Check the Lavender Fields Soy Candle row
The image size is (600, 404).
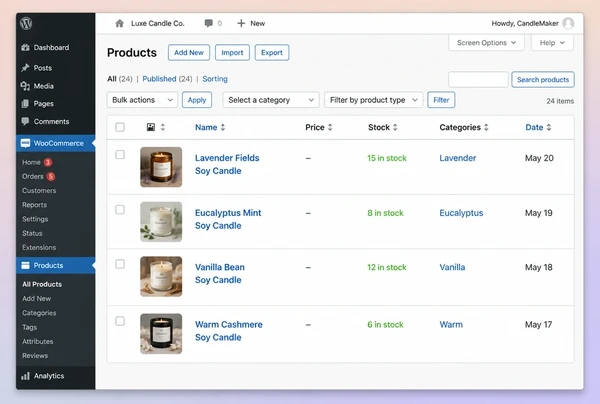click(120, 155)
